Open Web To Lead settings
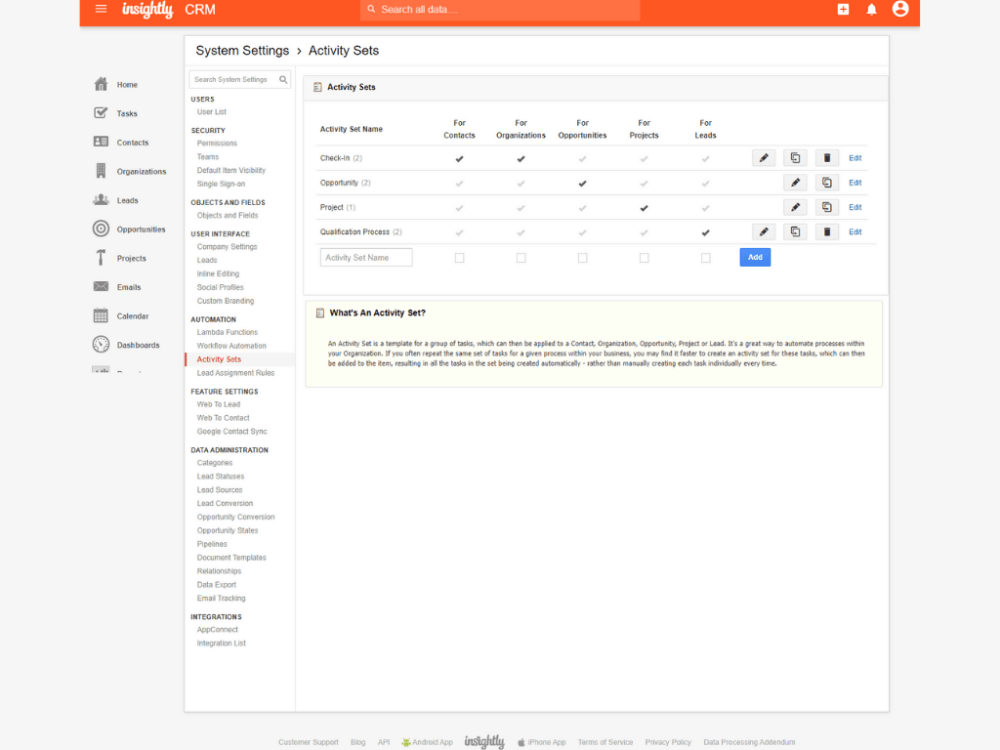This screenshot has height=750, width=1000. 219,404
